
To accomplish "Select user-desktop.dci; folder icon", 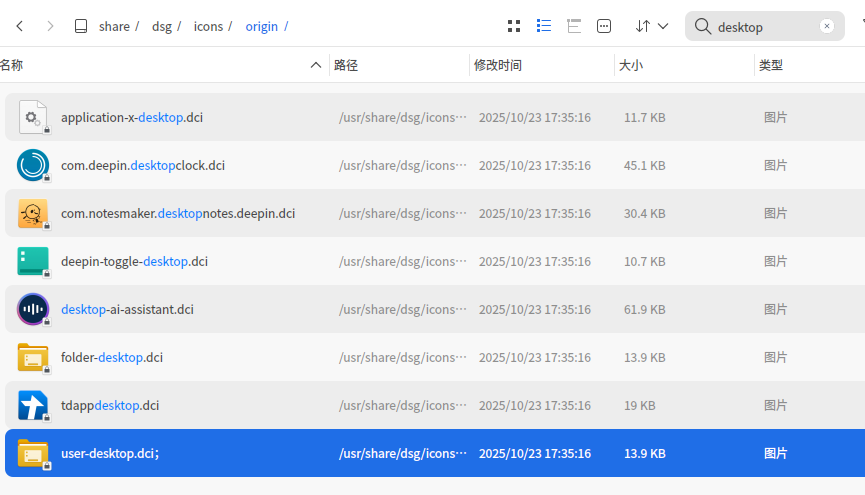I will point(33,453).
